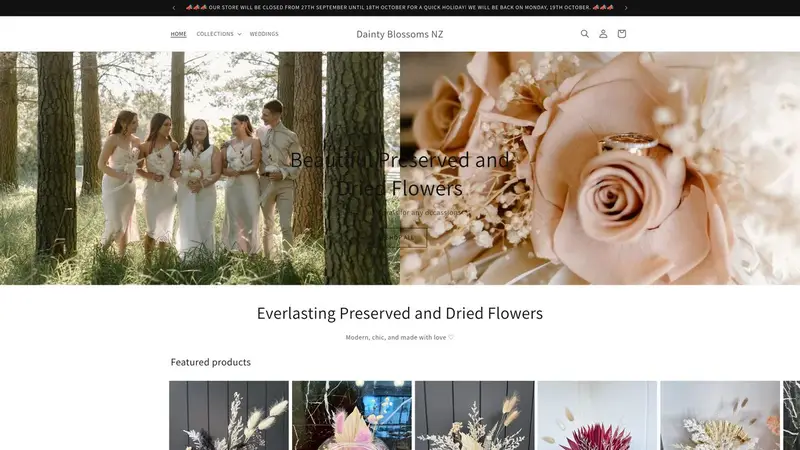Open the Weddings menu item
The width and height of the screenshot is (800, 450).
click(264, 34)
